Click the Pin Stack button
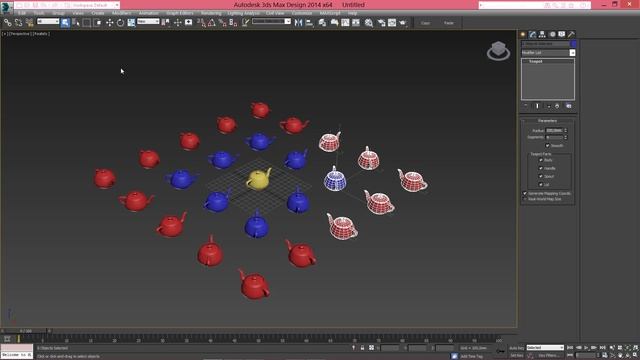The width and height of the screenshot is (640, 360). pyautogui.click(x=526, y=106)
